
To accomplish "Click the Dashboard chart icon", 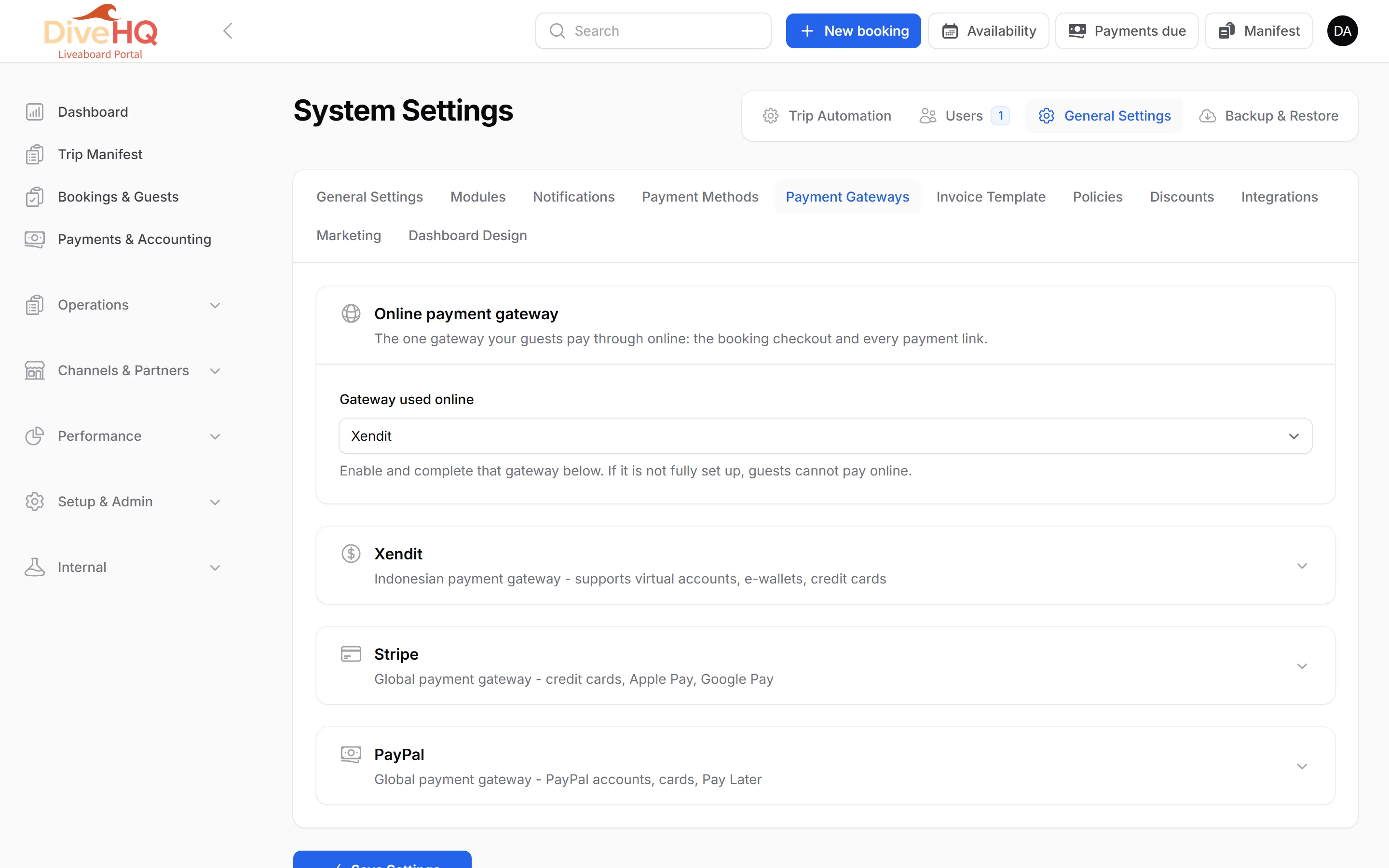I will (x=34, y=112).
